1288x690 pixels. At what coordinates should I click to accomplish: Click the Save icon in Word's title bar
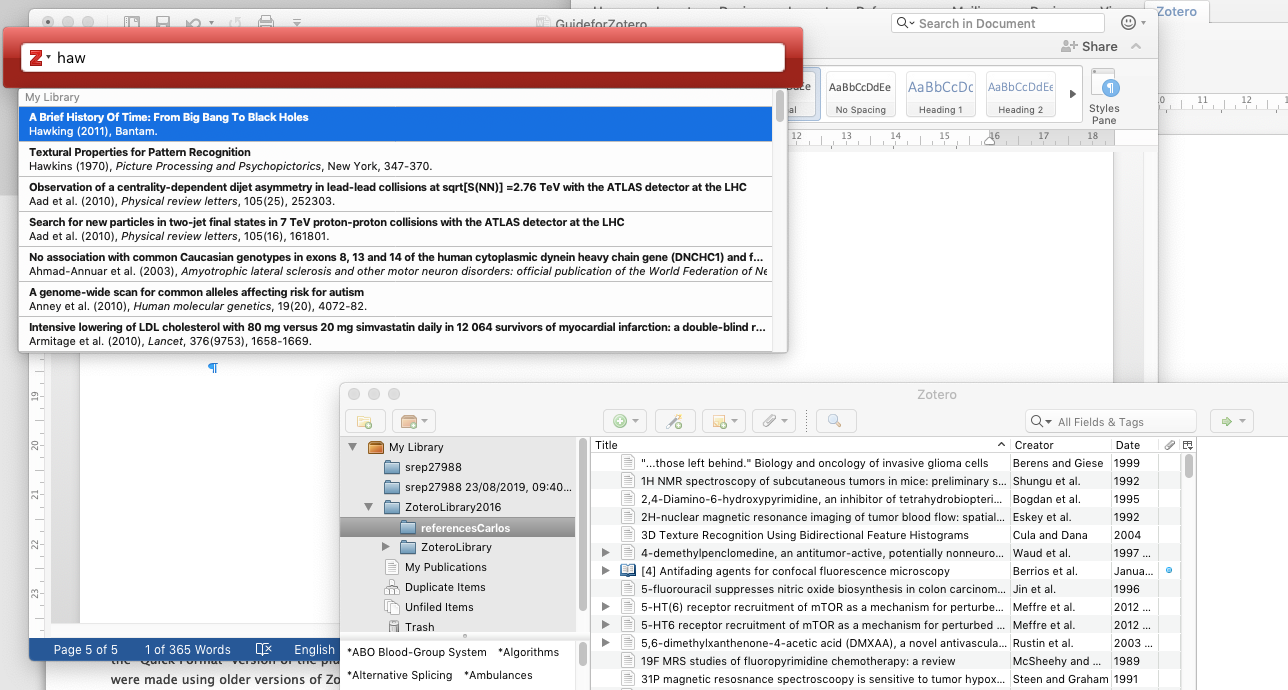click(163, 22)
